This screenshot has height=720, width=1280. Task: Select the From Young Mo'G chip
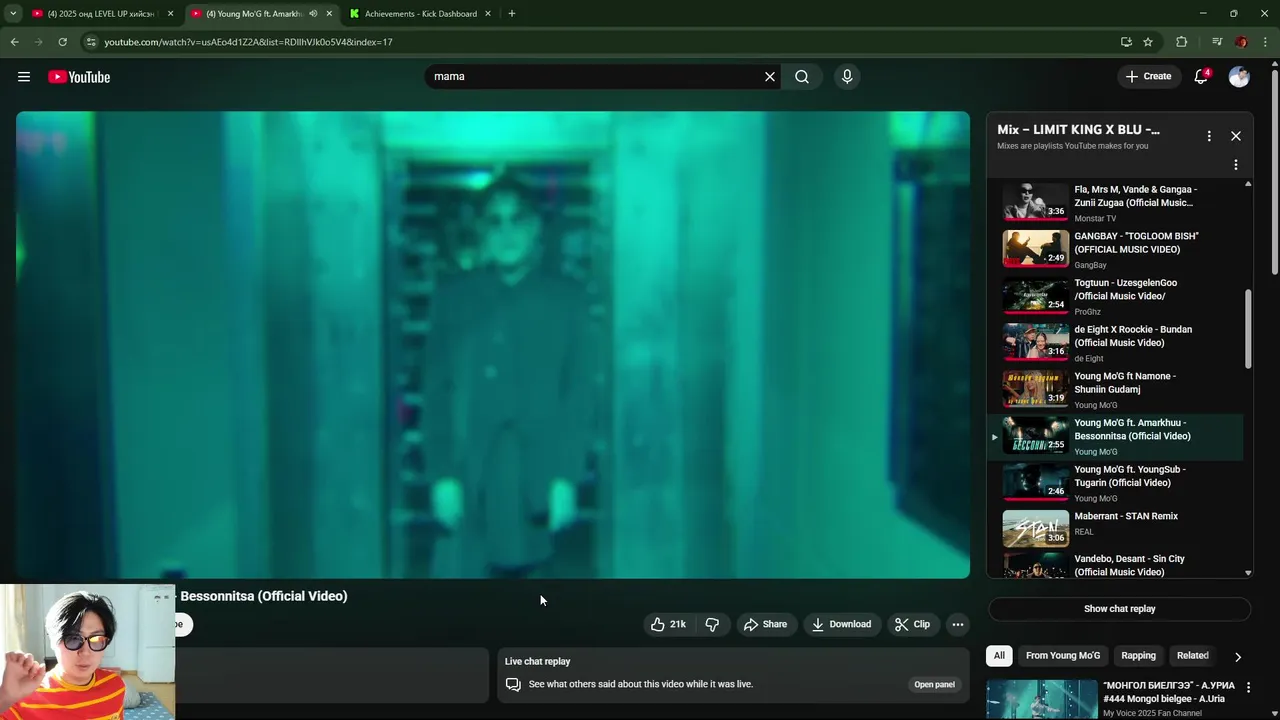coord(1063,656)
